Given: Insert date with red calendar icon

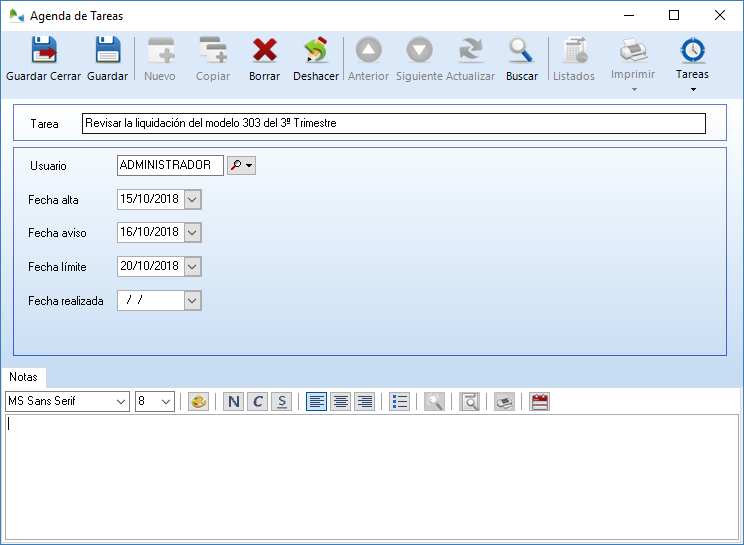Looking at the screenshot, I should point(539,402).
